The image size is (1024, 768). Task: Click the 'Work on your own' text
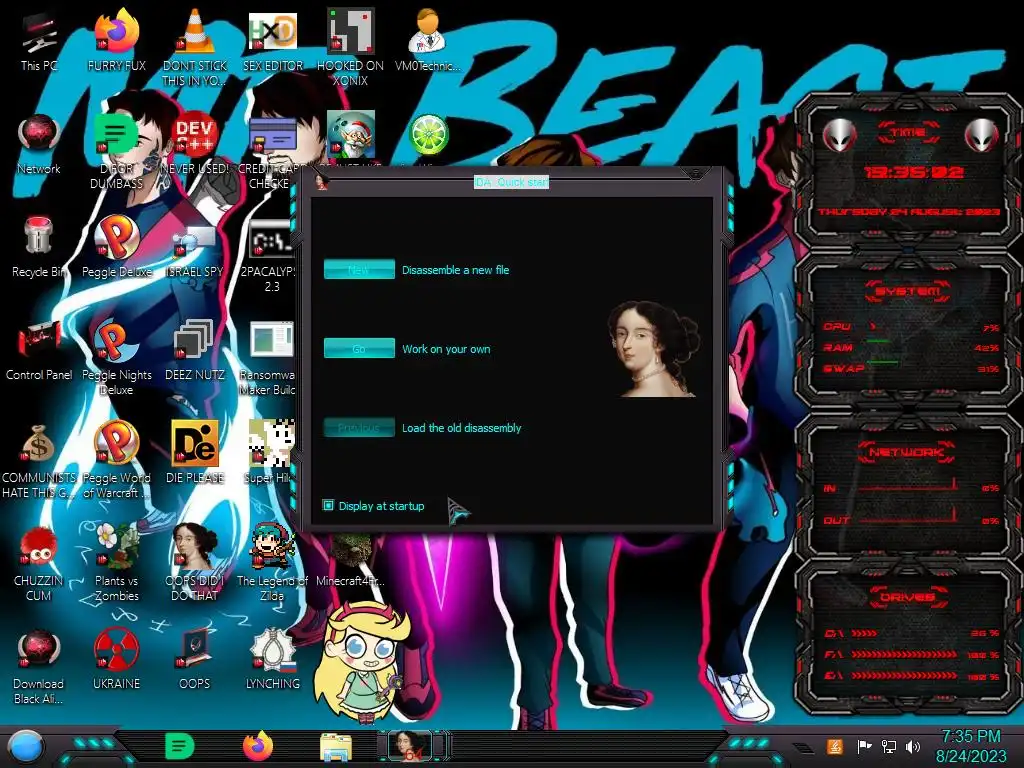click(x=446, y=349)
